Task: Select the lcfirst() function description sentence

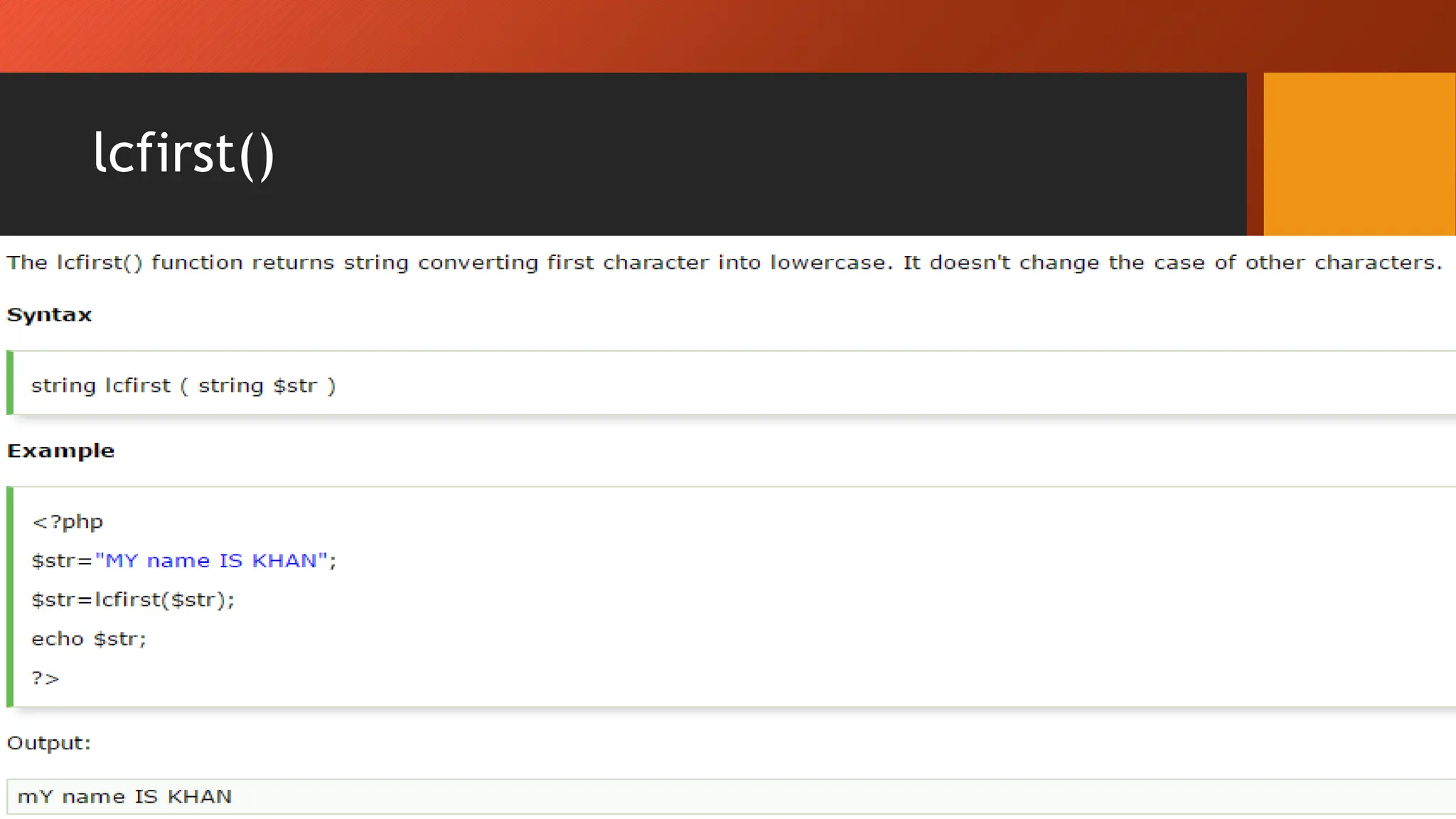Action: [724, 263]
